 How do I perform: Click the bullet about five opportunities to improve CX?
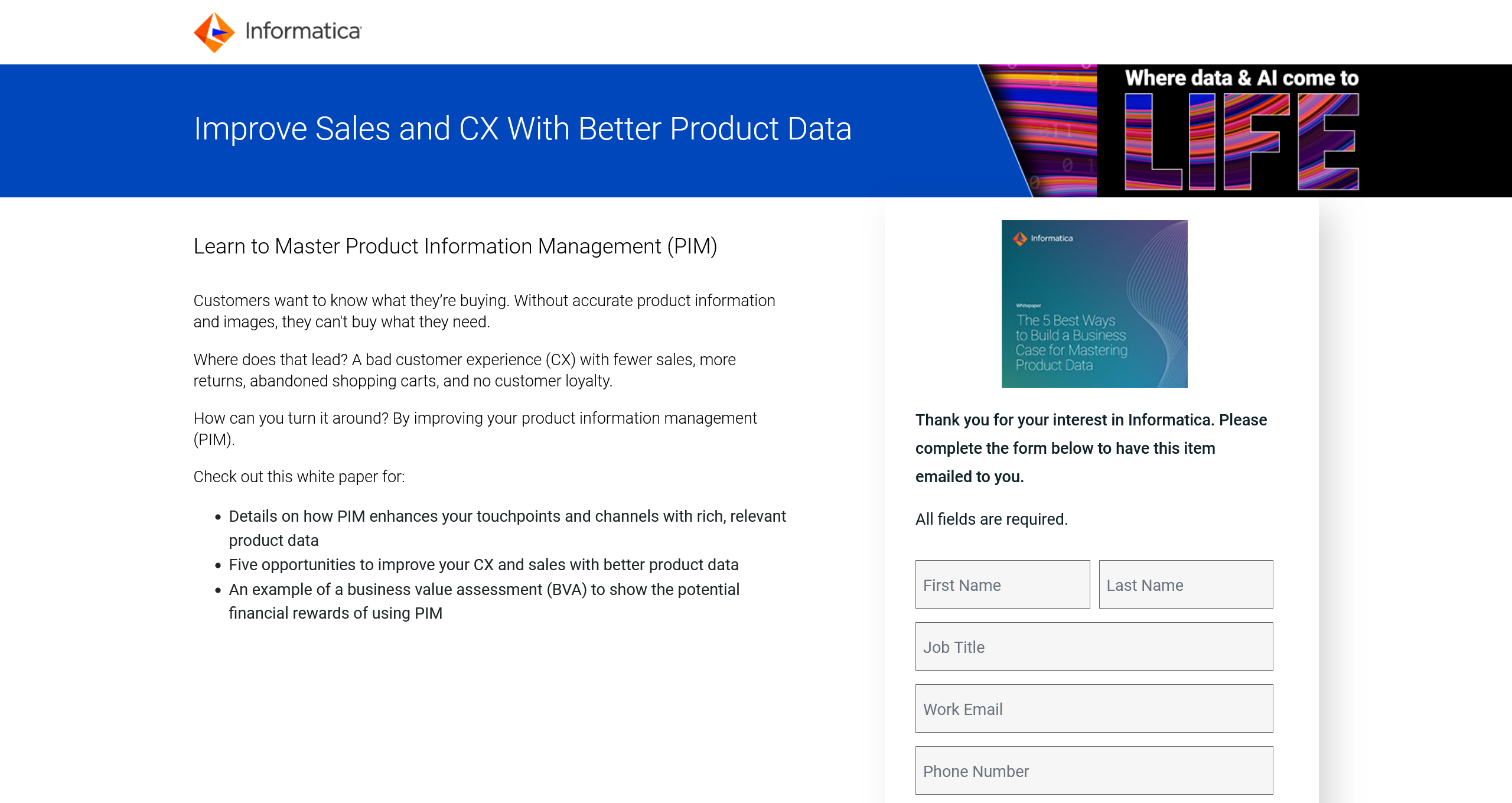[484, 564]
